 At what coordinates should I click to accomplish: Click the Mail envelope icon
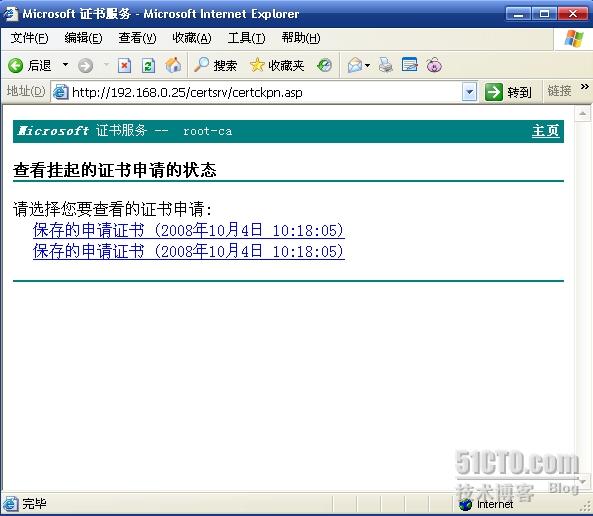(355, 65)
